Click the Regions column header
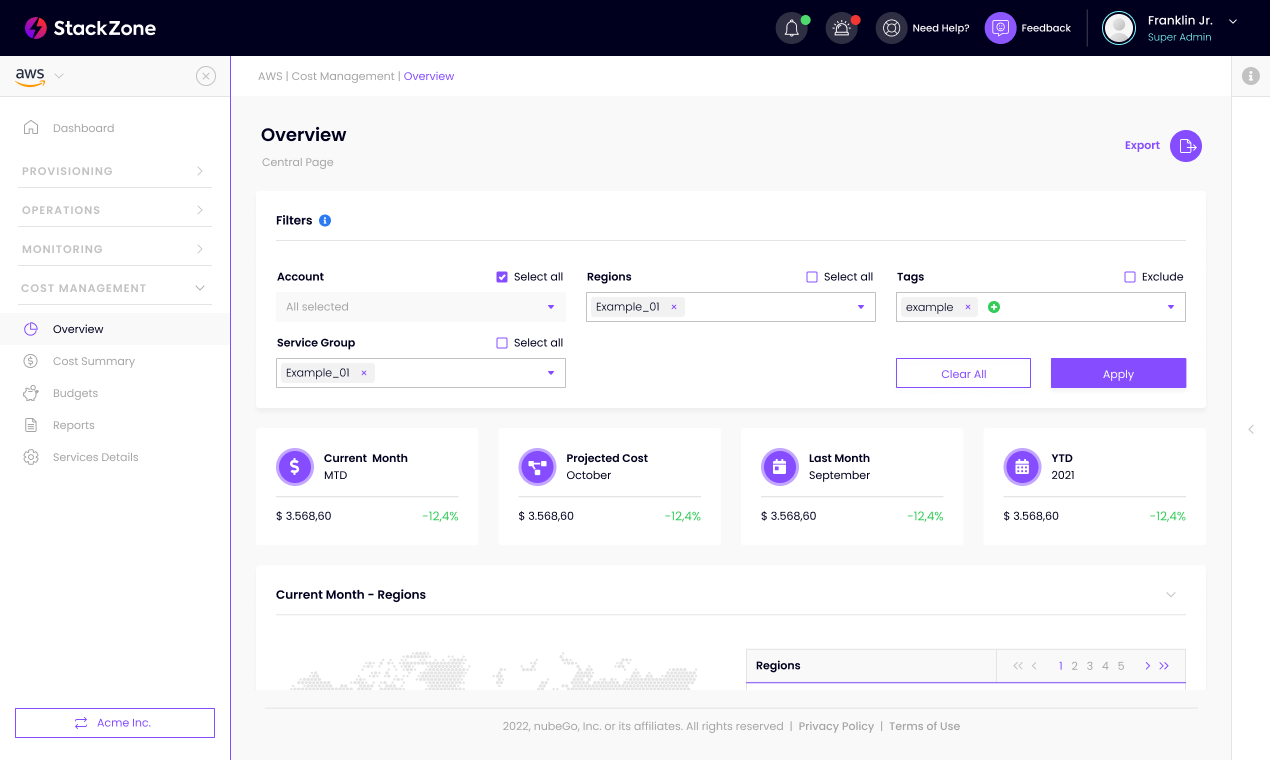 871,666
